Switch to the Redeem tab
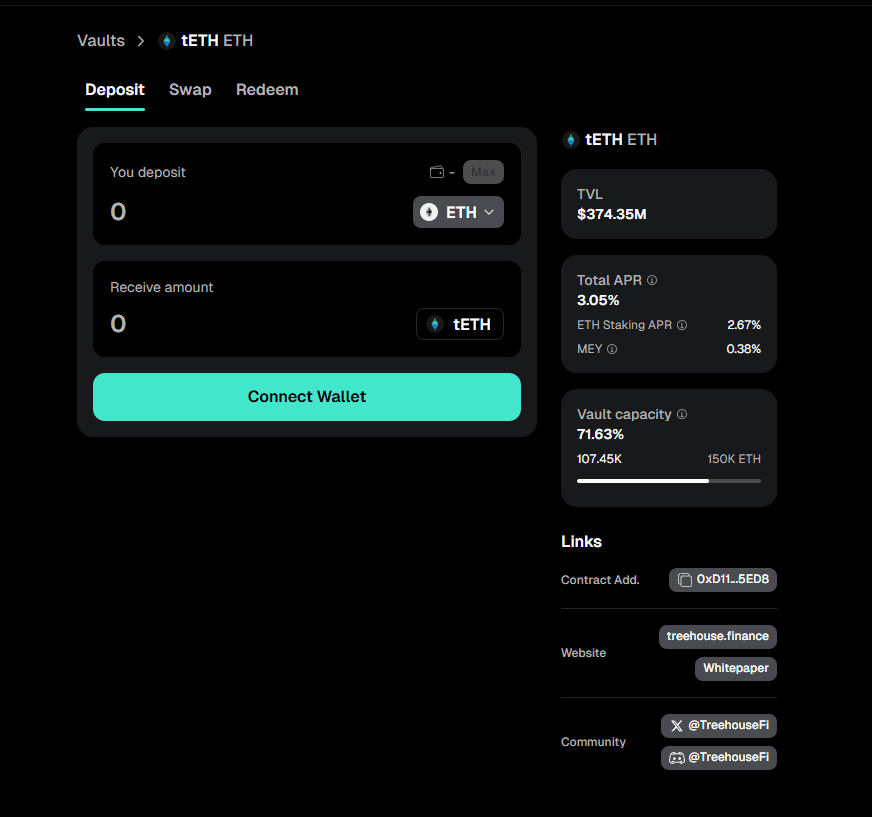Screen dimensions: 872x817 point(267,90)
